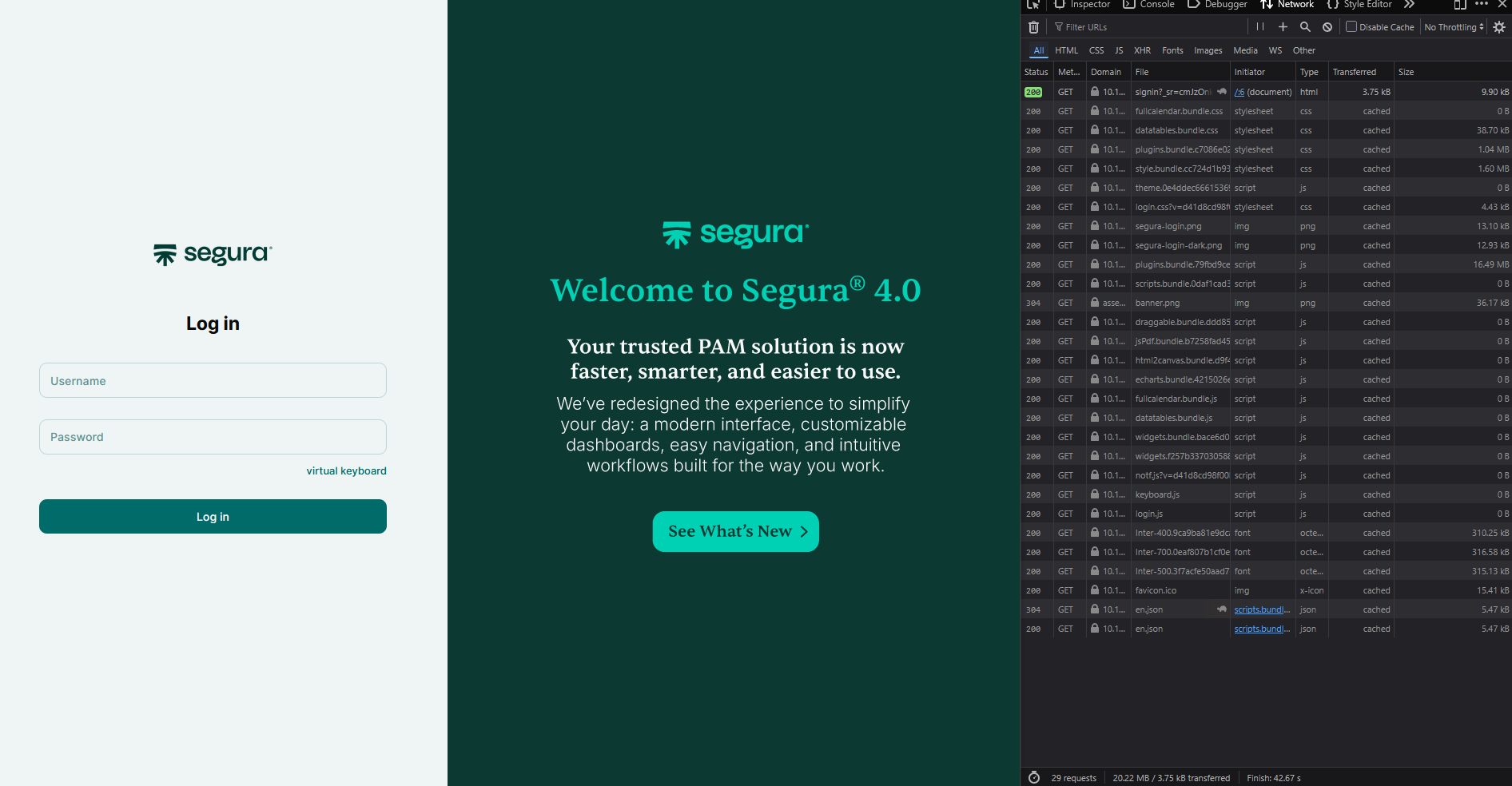This screenshot has height=786, width=1512.
Task: Clear network log with the trash icon
Action: tap(1033, 27)
